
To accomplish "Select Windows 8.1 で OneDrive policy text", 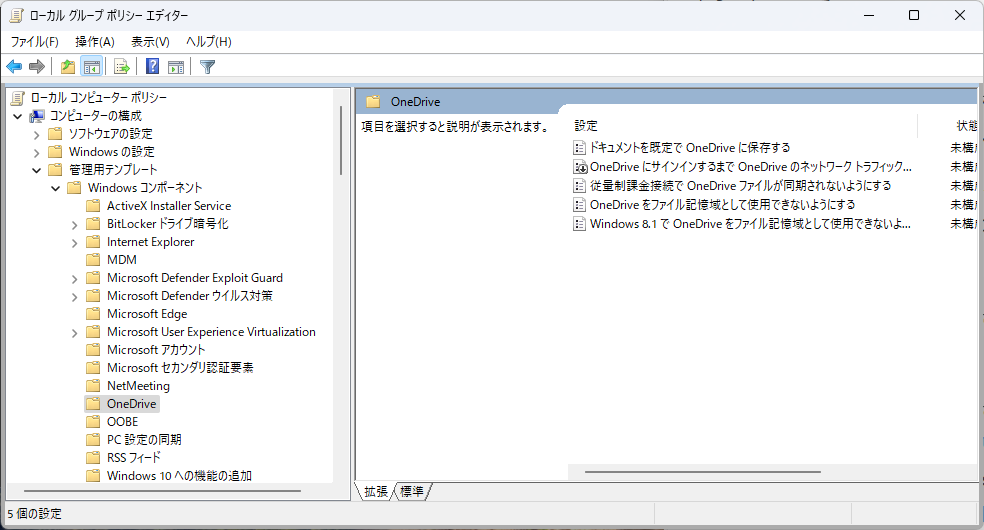I will tap(750, 223).
